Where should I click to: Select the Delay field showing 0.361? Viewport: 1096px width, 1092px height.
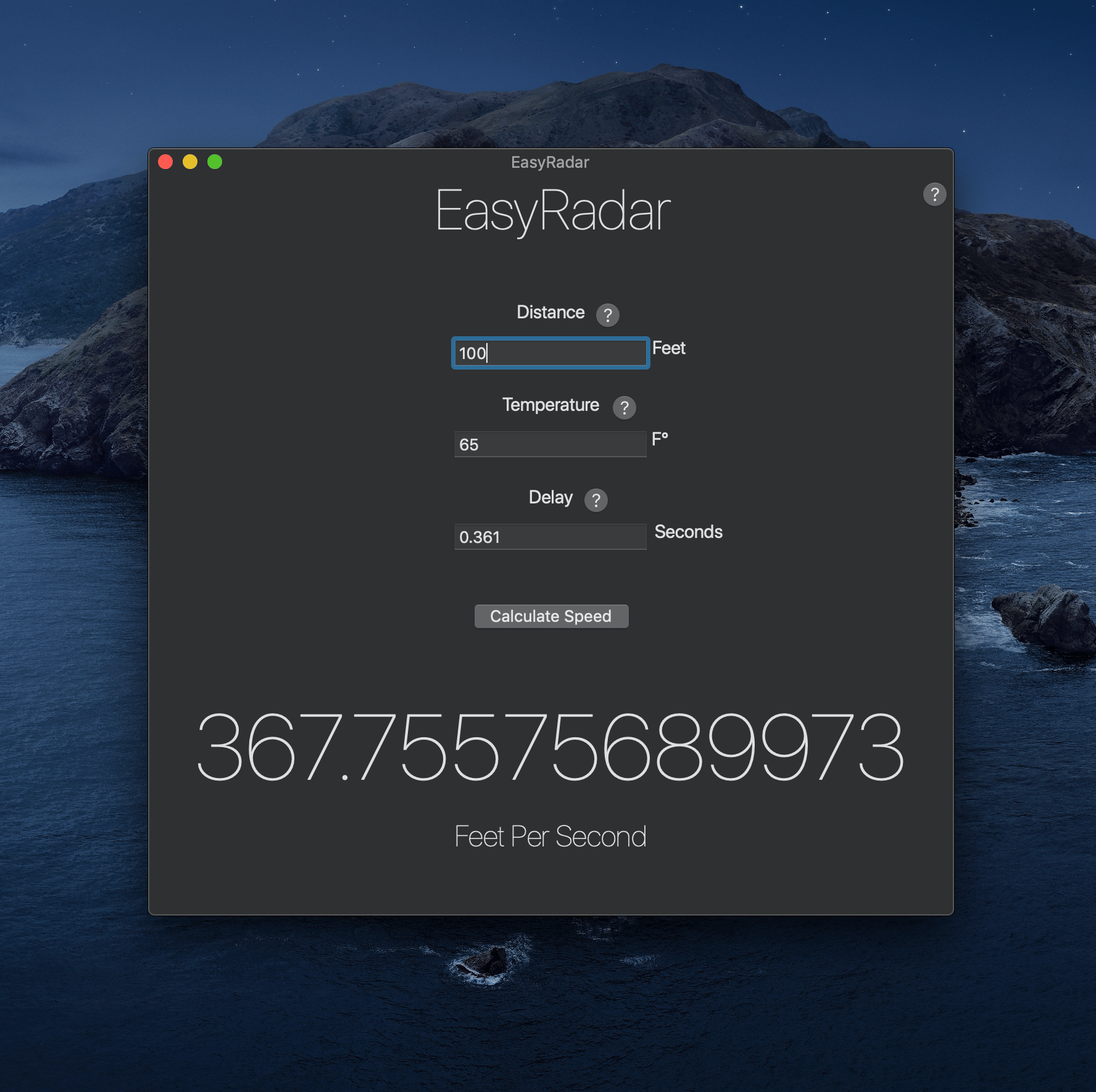[x=550, y=537]
